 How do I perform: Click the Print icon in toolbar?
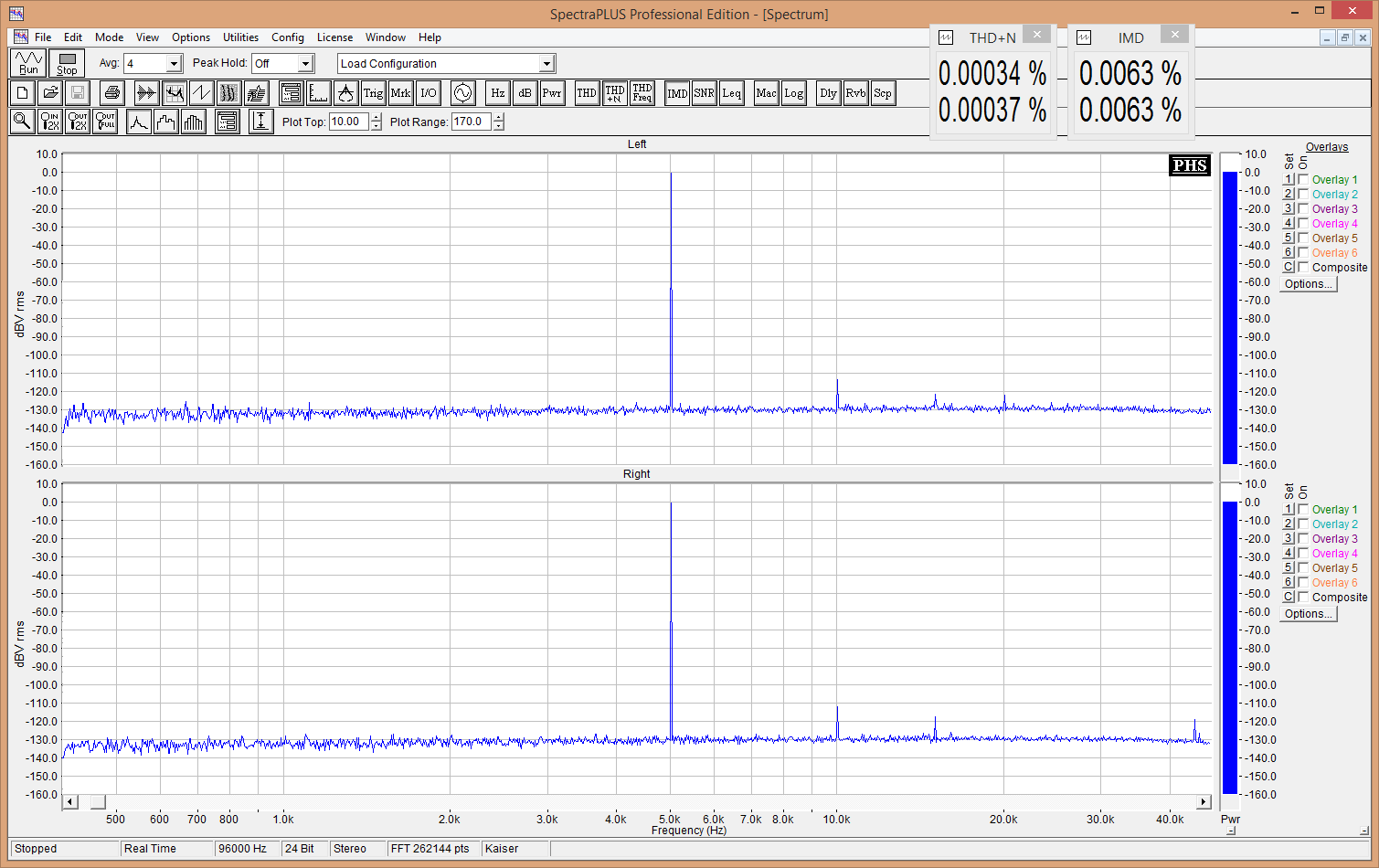[x=112, y=93]
